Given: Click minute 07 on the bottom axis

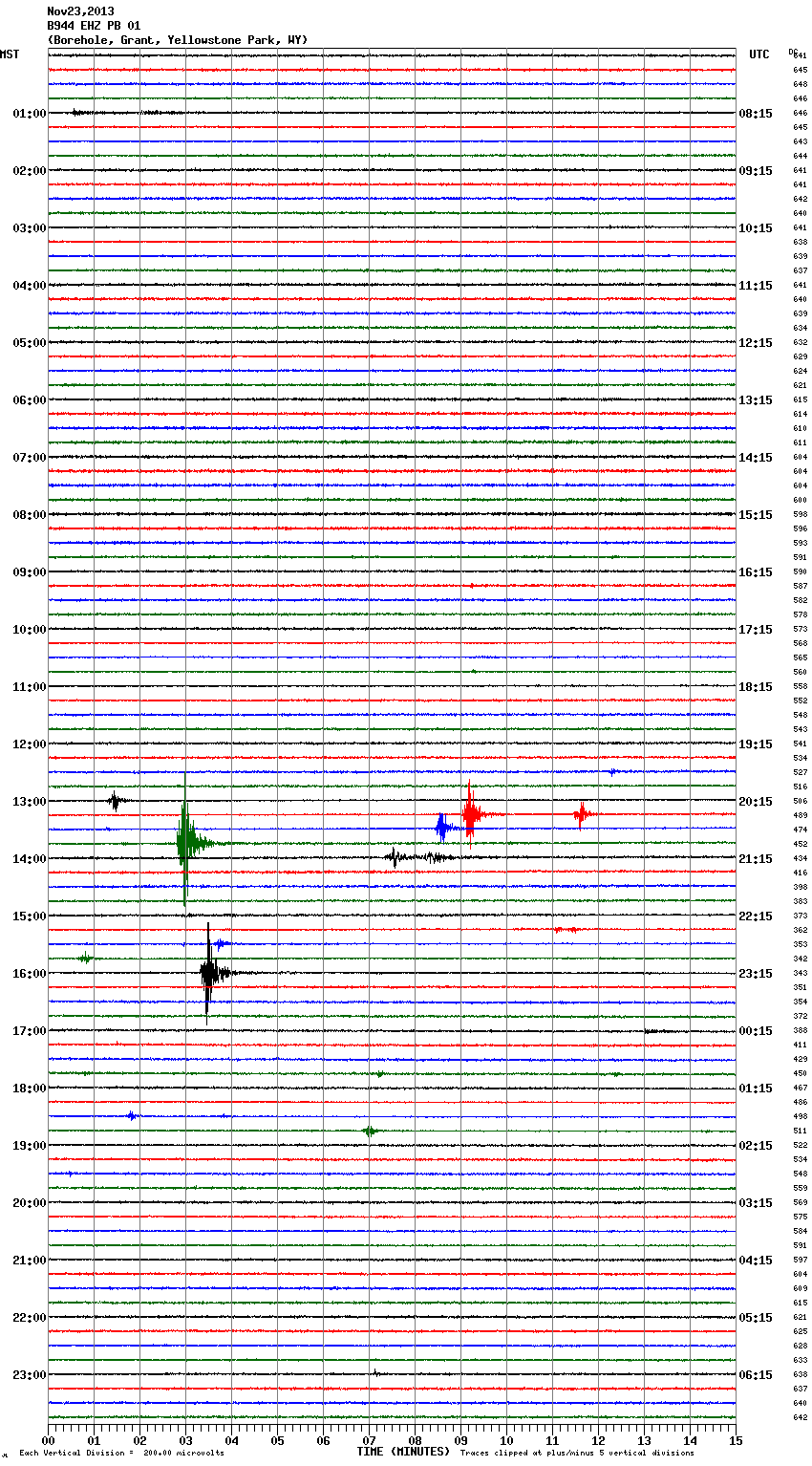Looking at the screenshot, I should point(369,1440).
